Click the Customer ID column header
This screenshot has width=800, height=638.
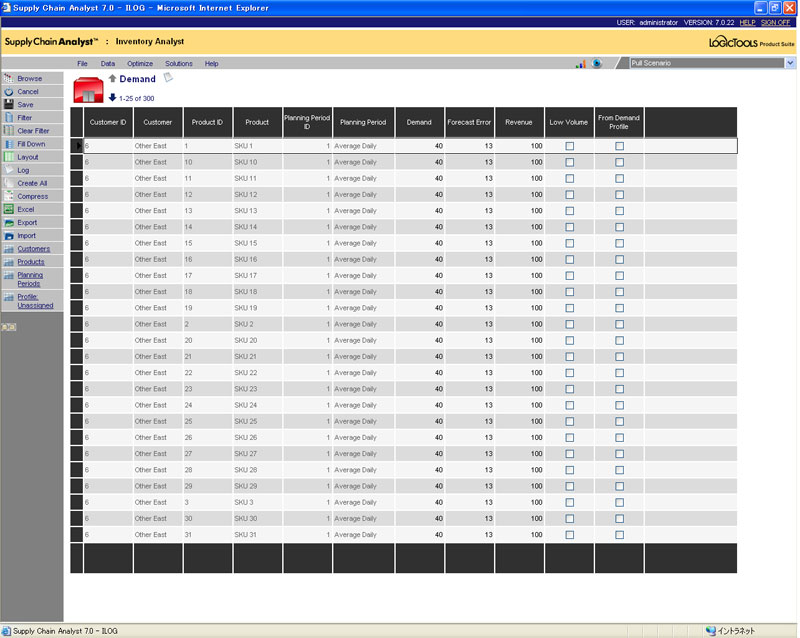[108, 122]
